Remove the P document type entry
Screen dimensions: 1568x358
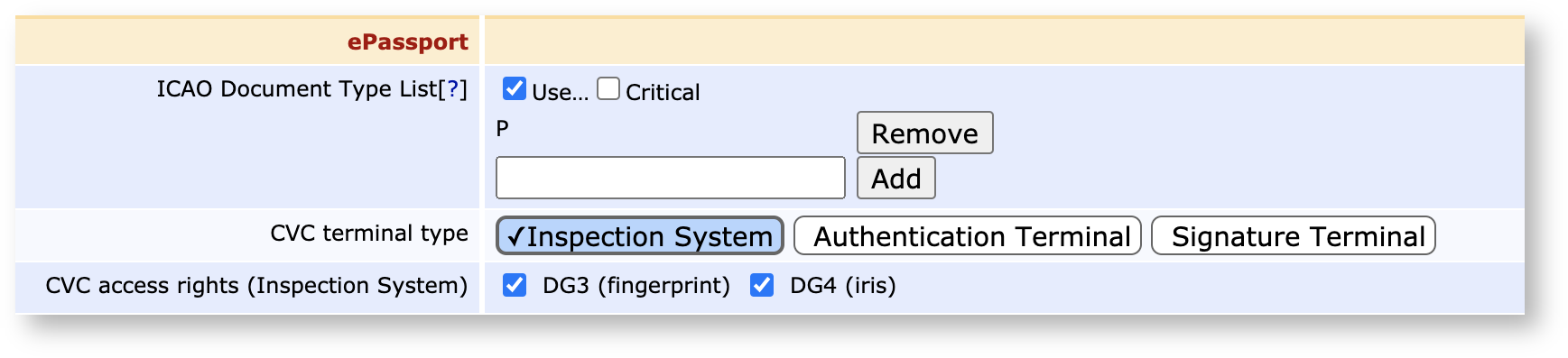[924, 133]
